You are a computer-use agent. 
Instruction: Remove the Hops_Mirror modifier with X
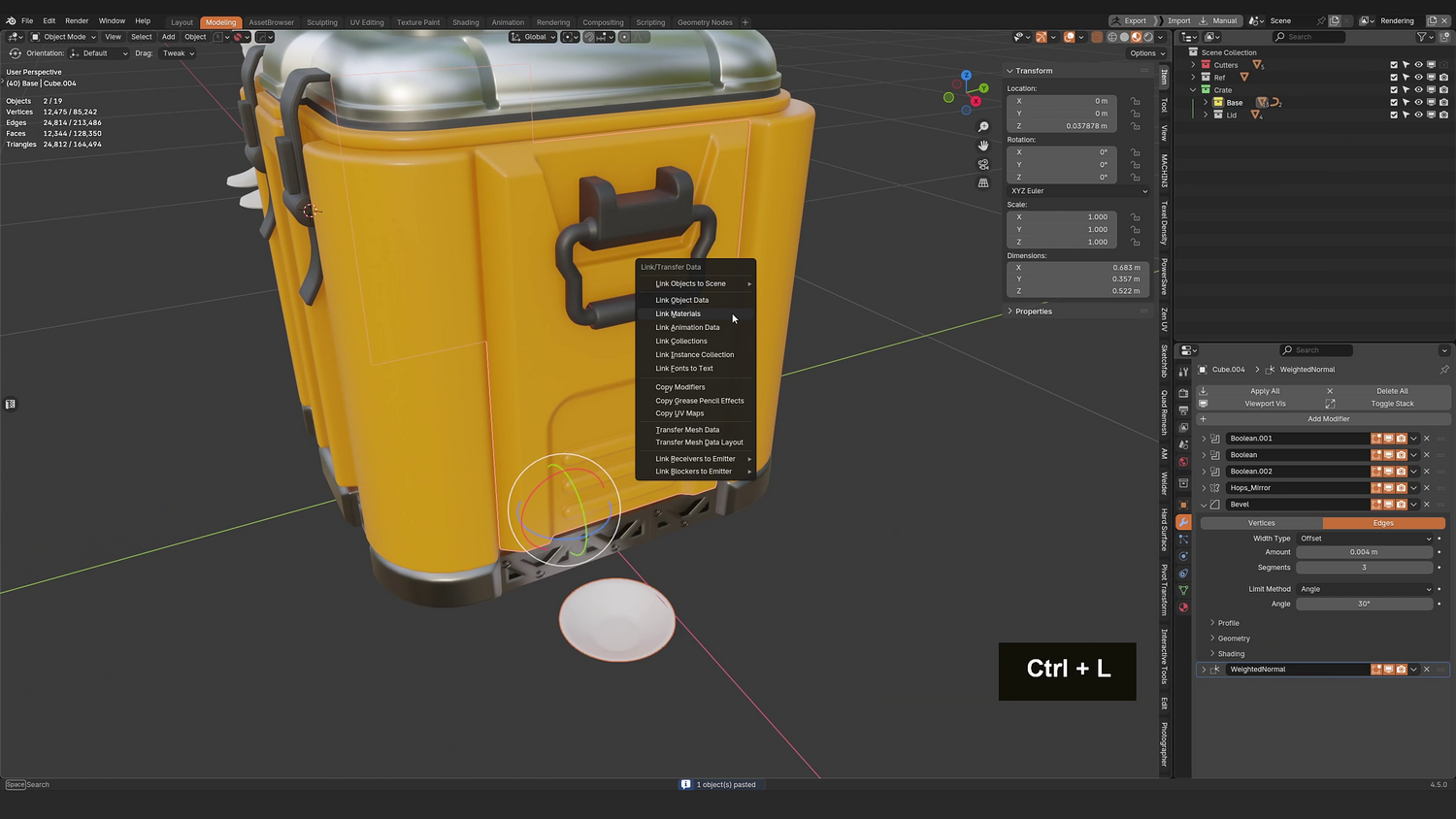pos(1426,488)
